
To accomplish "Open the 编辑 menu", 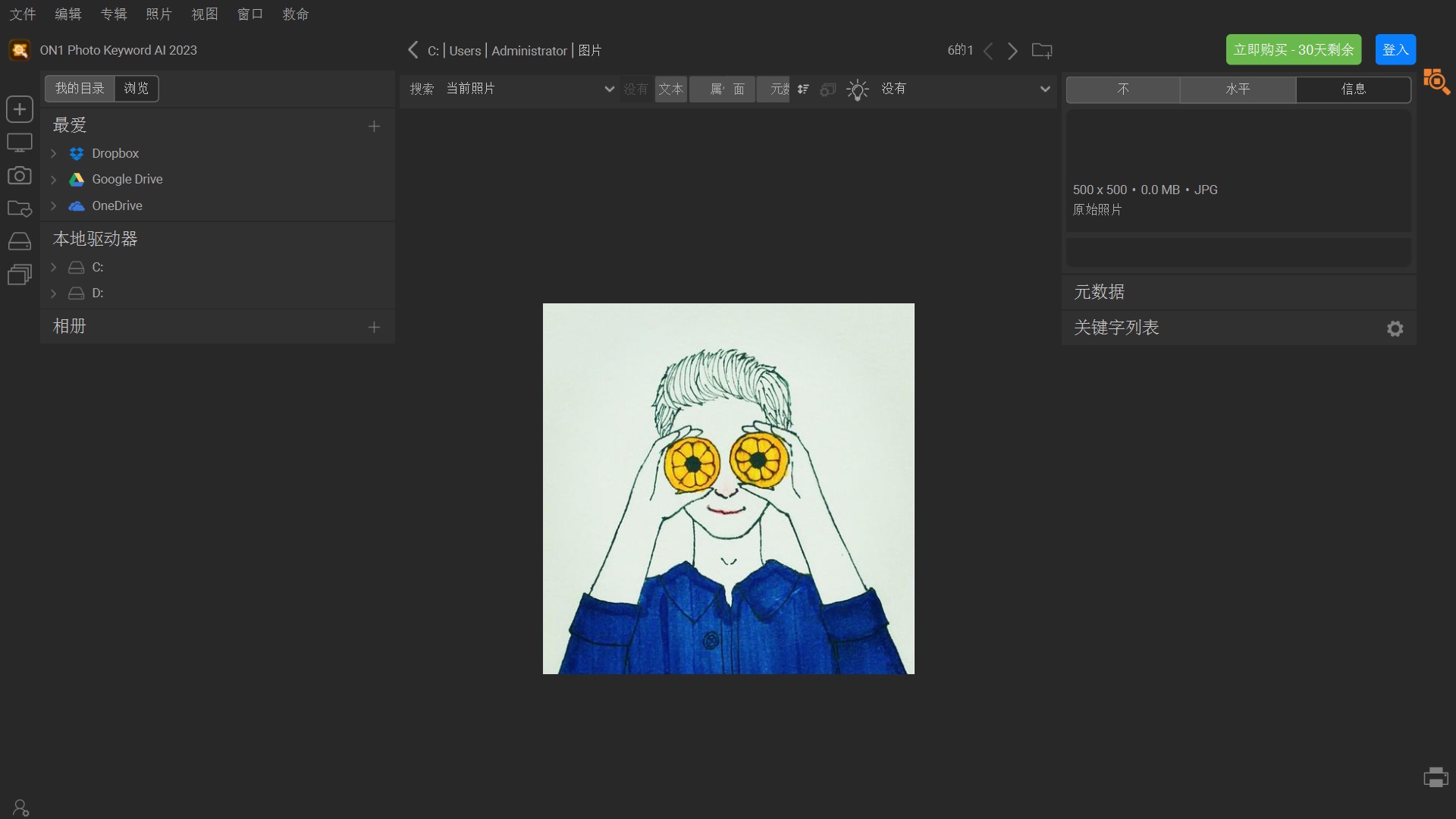I will pos(68,14).
